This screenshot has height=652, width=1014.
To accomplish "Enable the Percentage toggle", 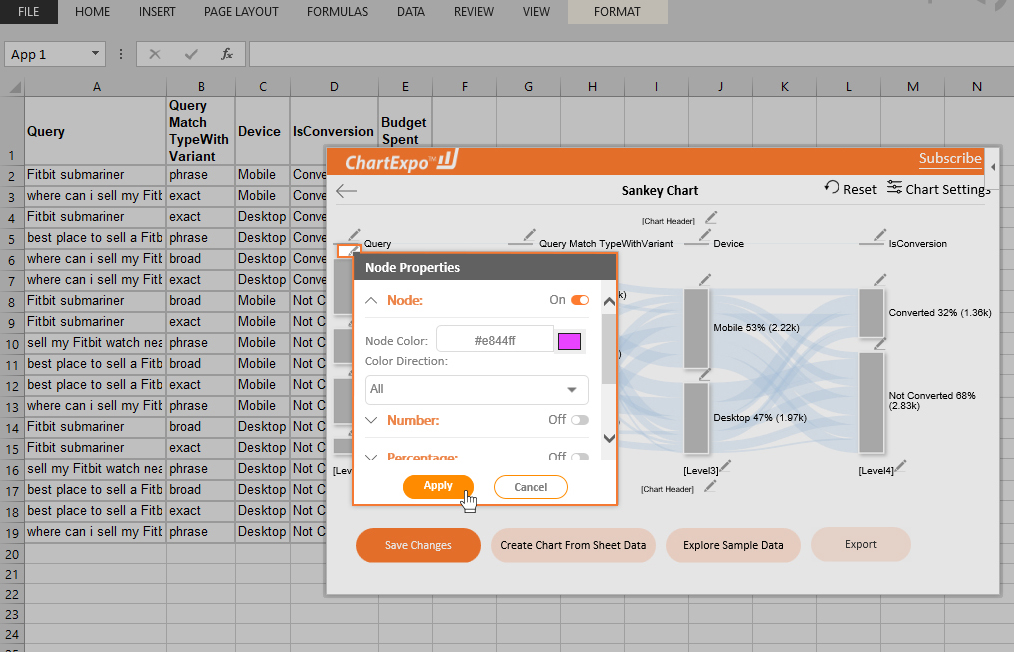I will [580, 457].
